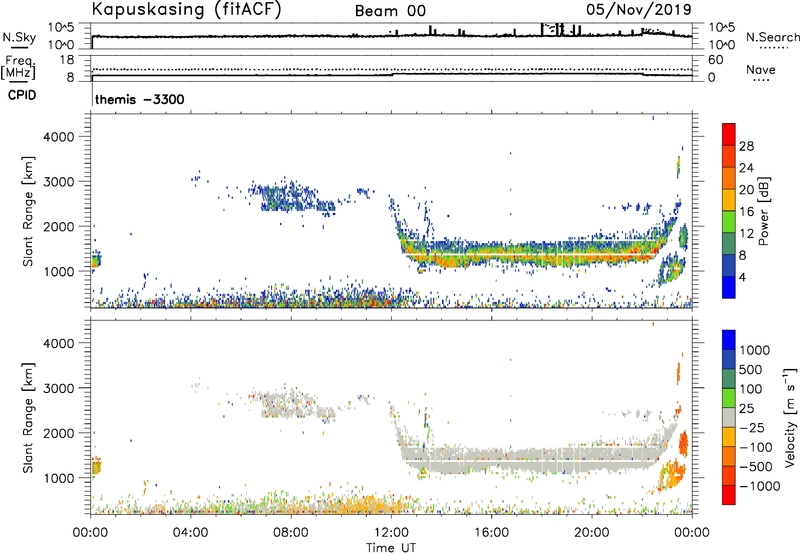The image size is (800, 554).
Task: Click the '08:00' time axis label
Action: point(291,533)
